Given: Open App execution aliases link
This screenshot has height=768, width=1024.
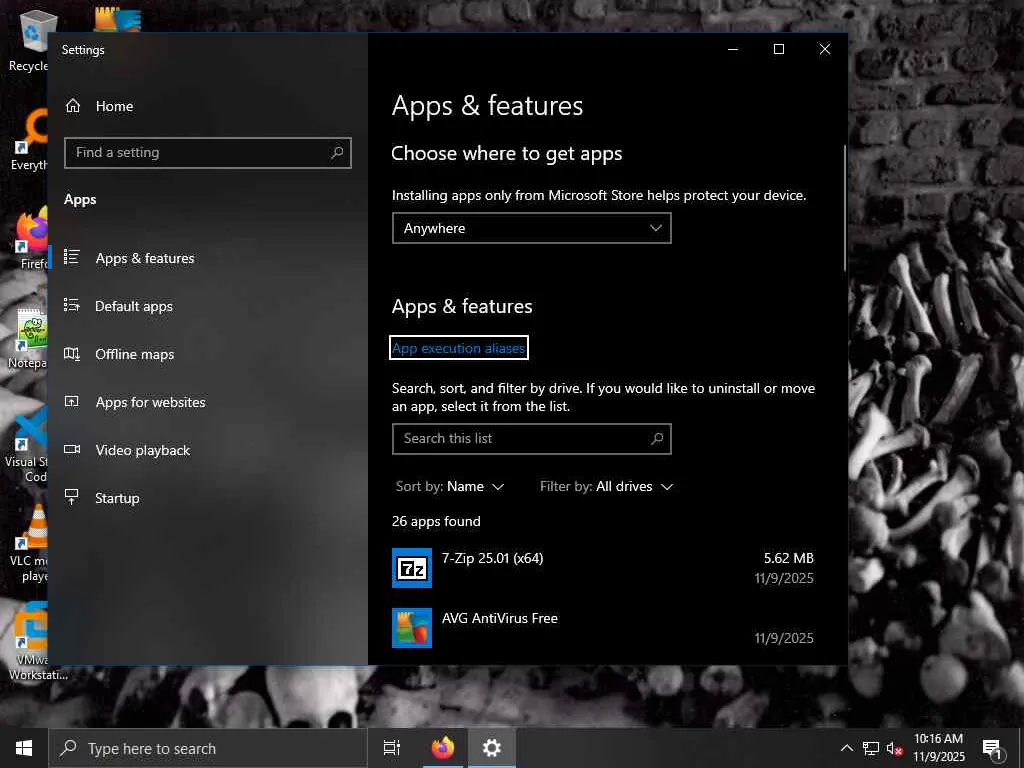Looking at the screenshot, I should click(x=458, y=348).
